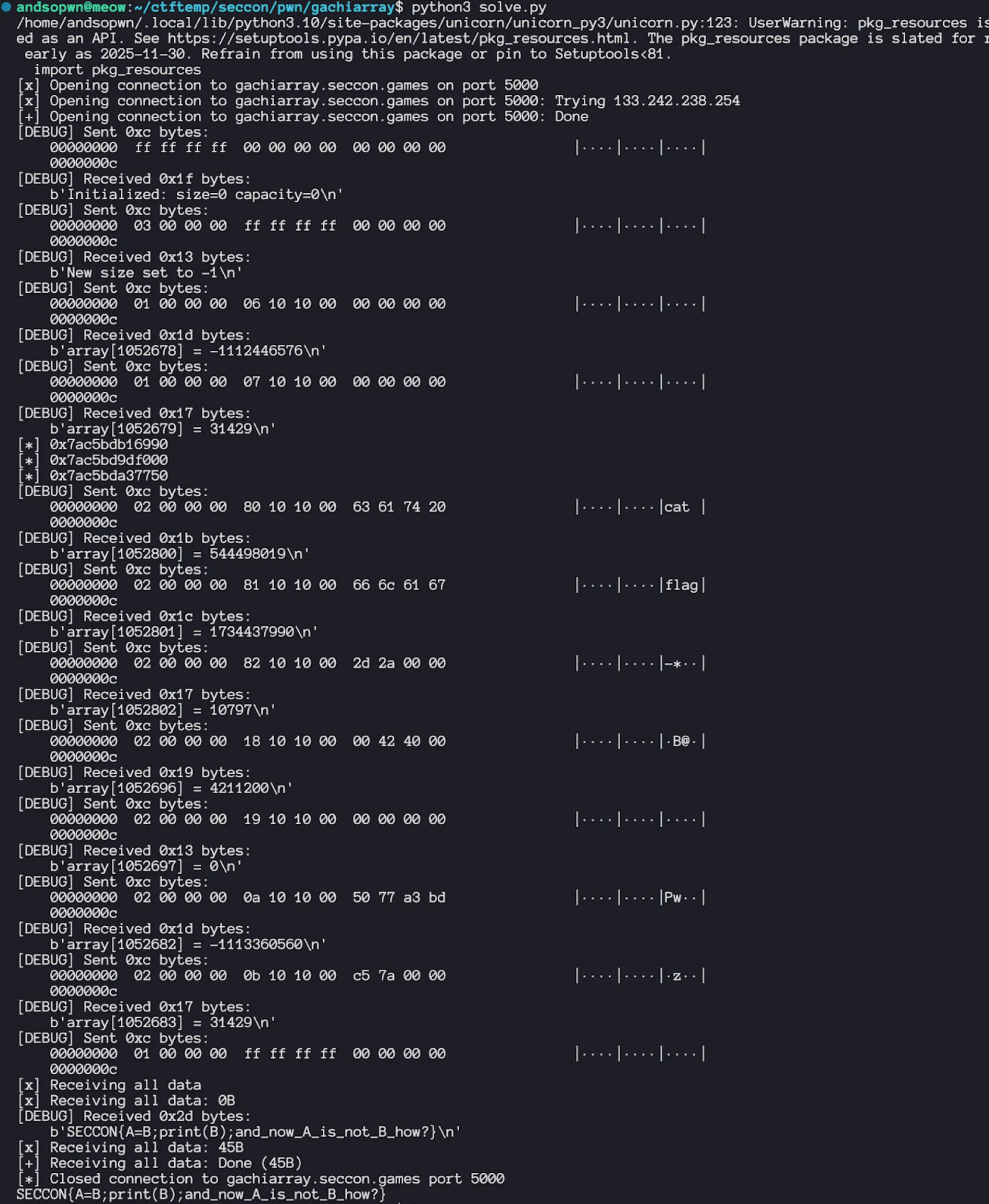This screenshot has width=989, height=1204.
Task: Click the "Received 0x2d bytes" debug line
Action: point(134,1116)
